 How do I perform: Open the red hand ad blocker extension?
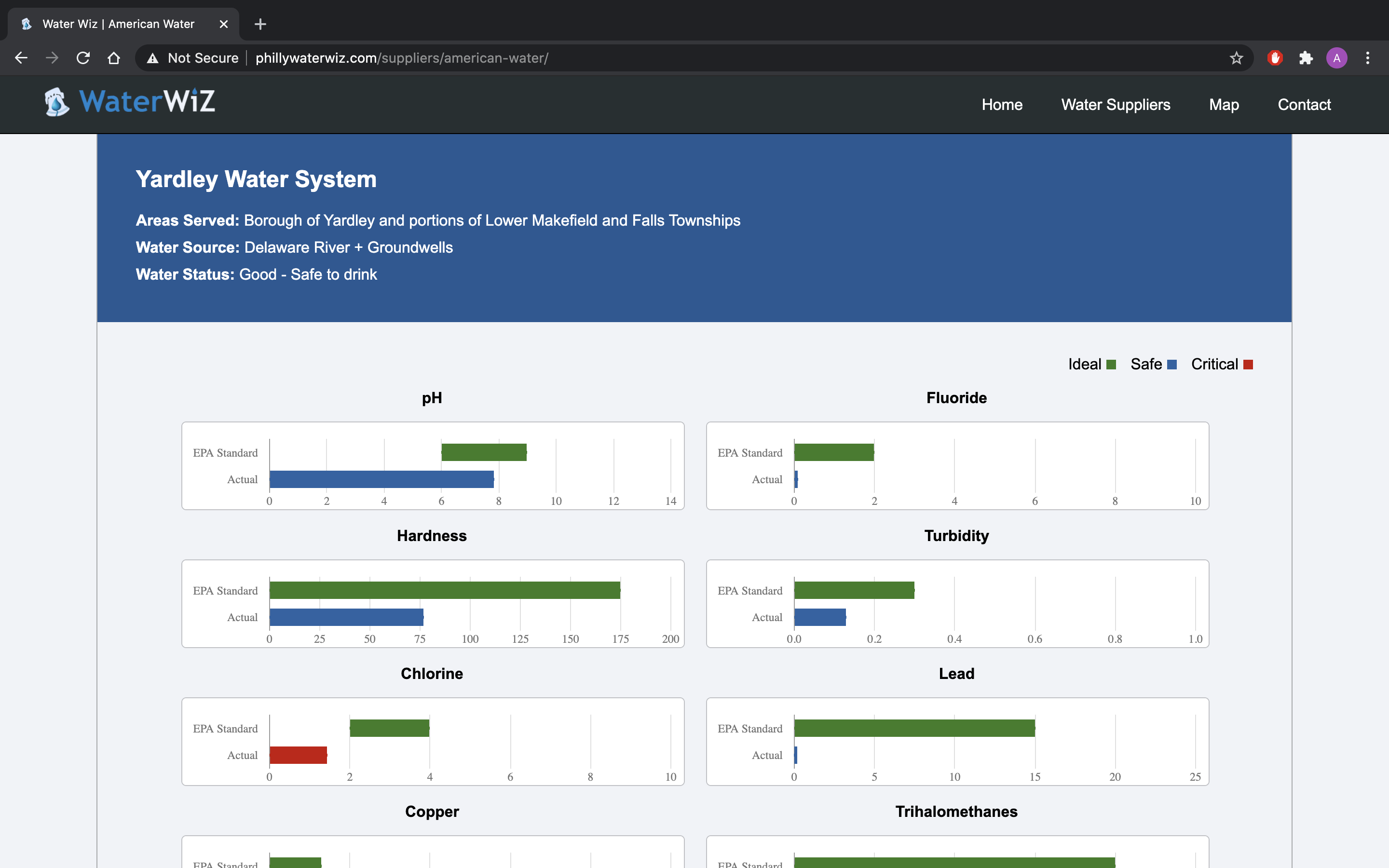1275,58
